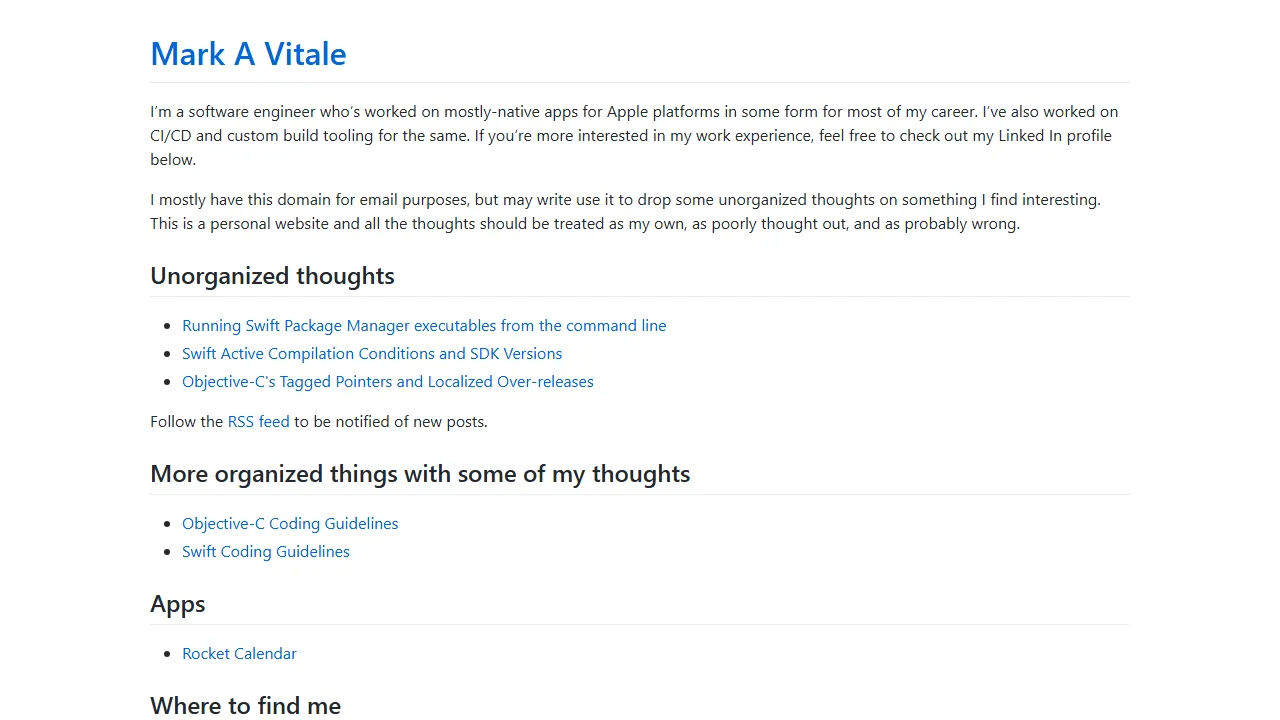The image size is (1280, 720).
Task: Click the paragraph about email domain purposes
Action: coord(625,212)
